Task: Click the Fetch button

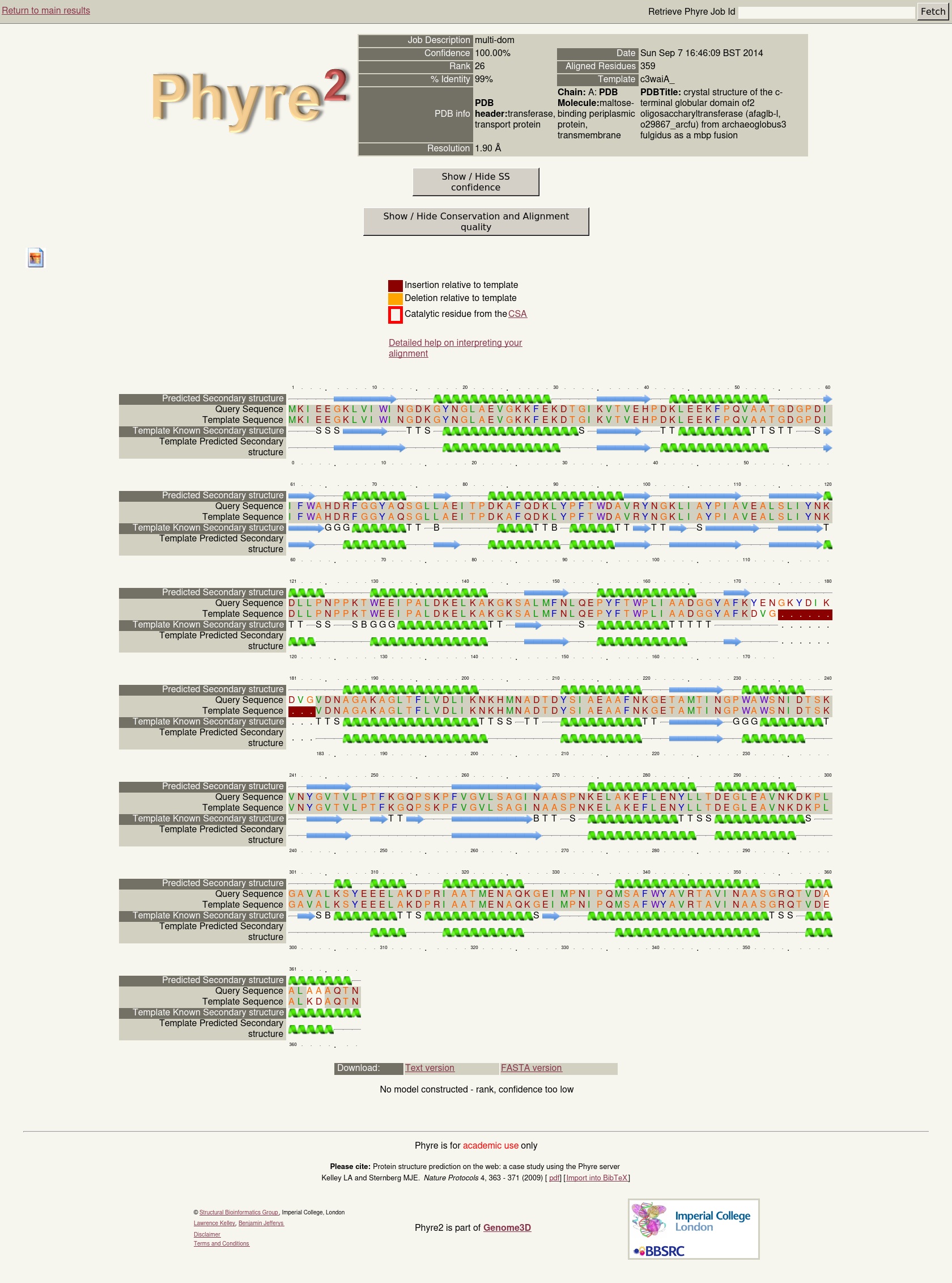Action: (x=932, y=11)
